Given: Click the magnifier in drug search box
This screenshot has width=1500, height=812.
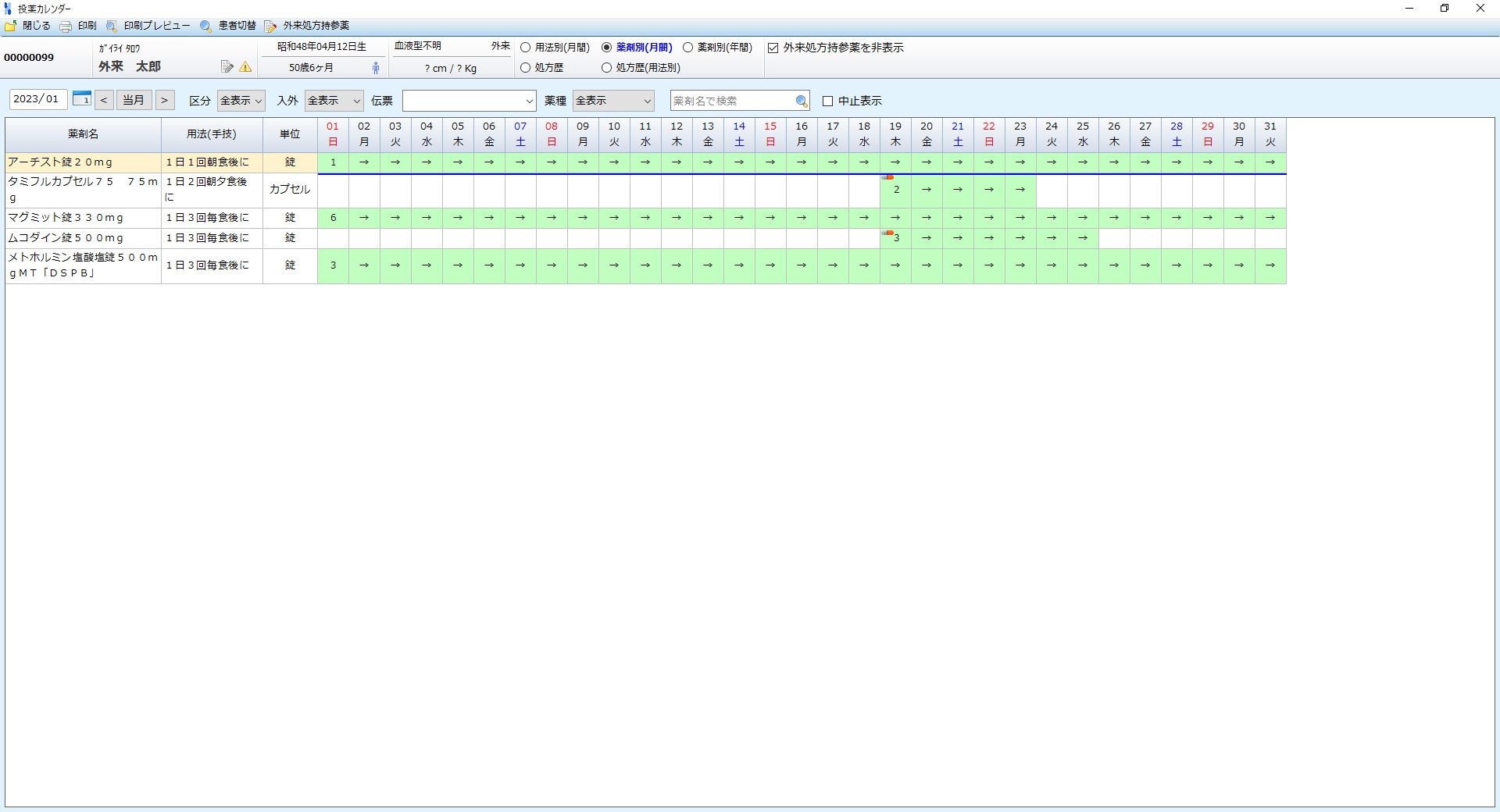Looking at the screenshot, I should click(801, 101).
